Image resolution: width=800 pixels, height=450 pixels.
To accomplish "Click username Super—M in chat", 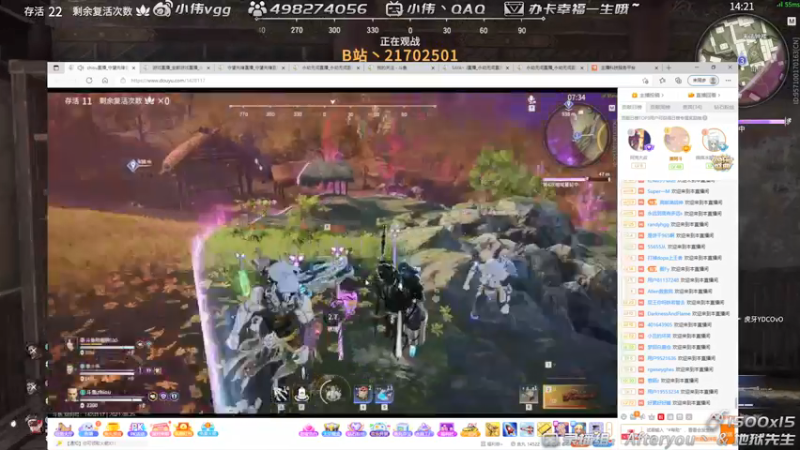I will [658, 191].
